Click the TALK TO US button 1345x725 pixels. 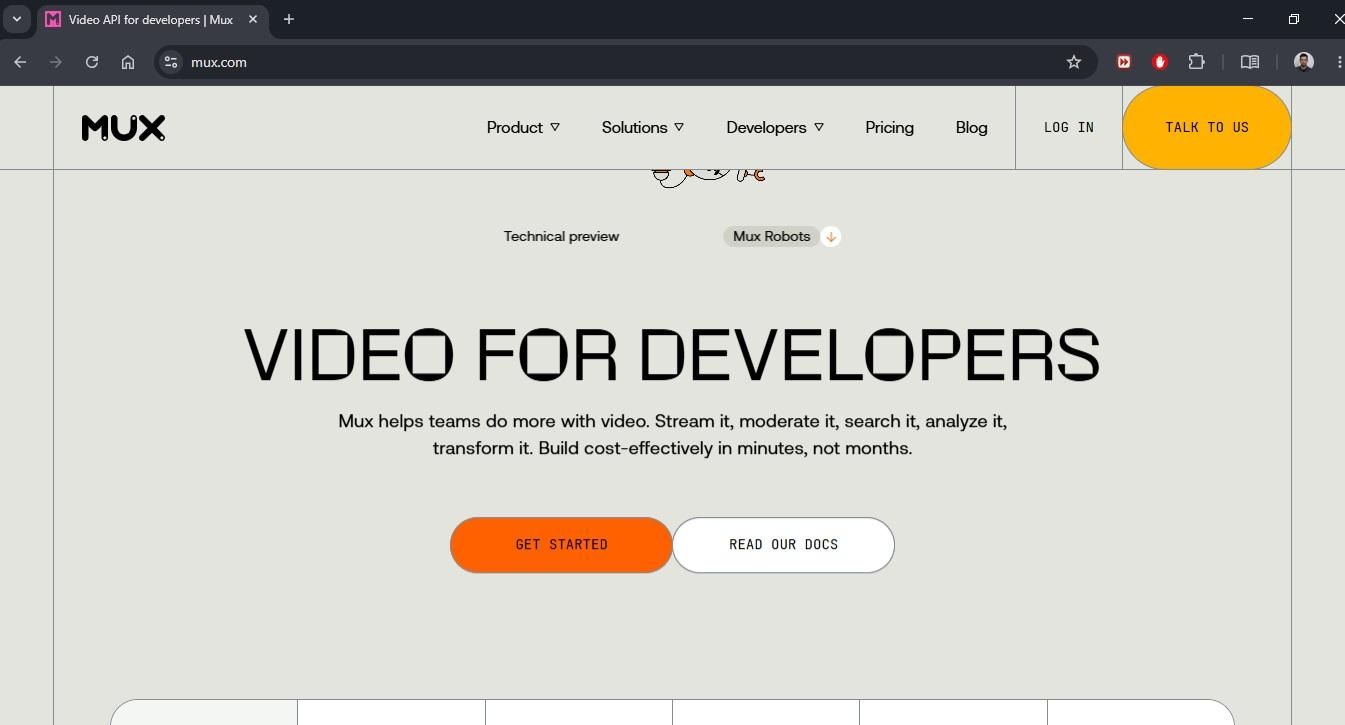pyautogui.click(x=1207, y=127)
